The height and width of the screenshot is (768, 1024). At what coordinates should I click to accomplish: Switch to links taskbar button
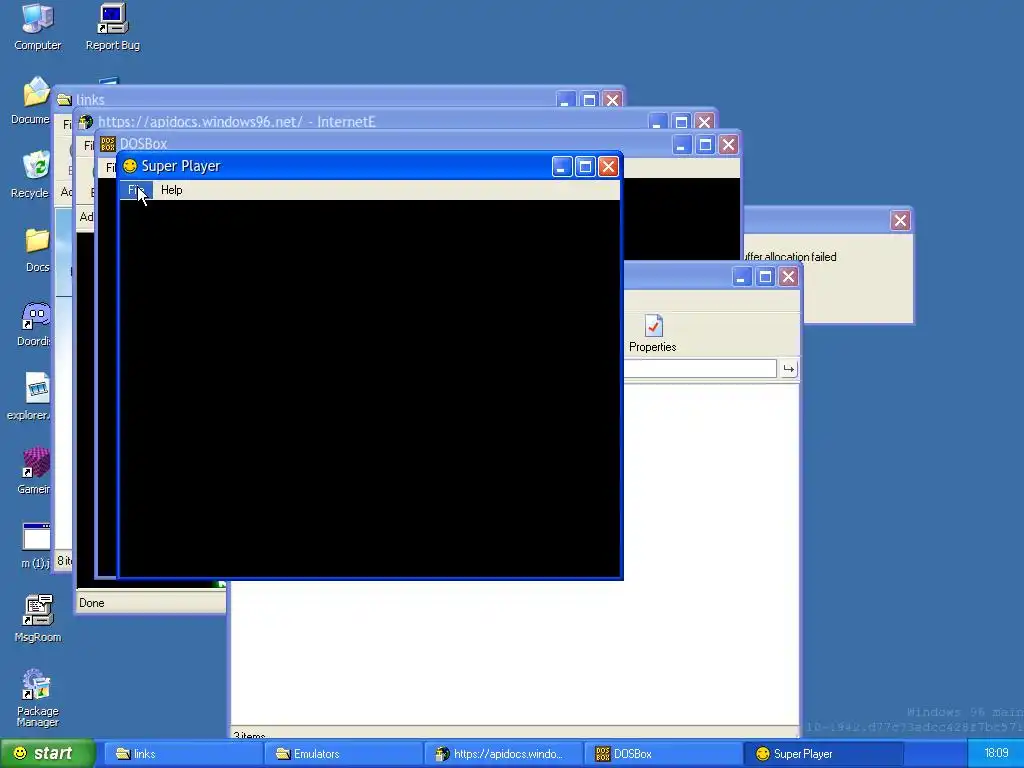(x=184, y=754)
